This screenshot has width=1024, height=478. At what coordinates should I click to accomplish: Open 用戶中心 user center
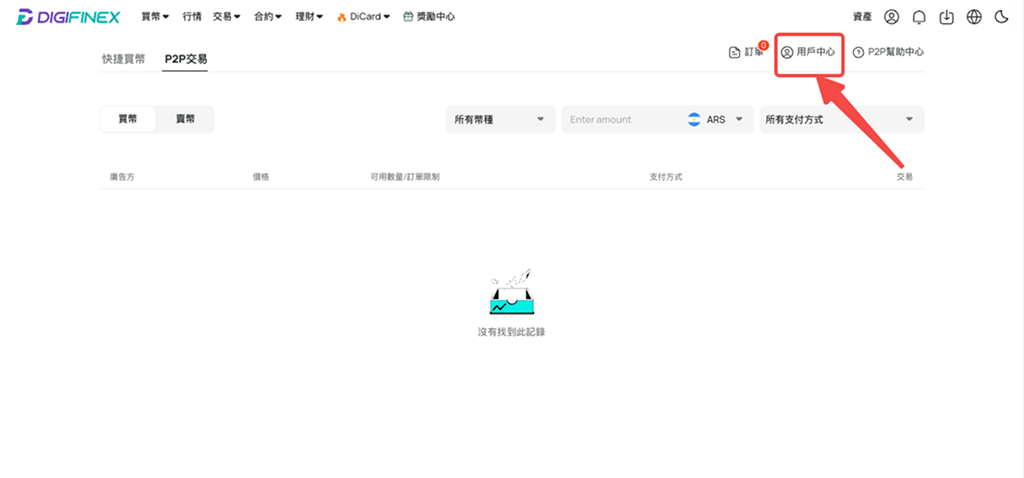click(x=808, y=52)
